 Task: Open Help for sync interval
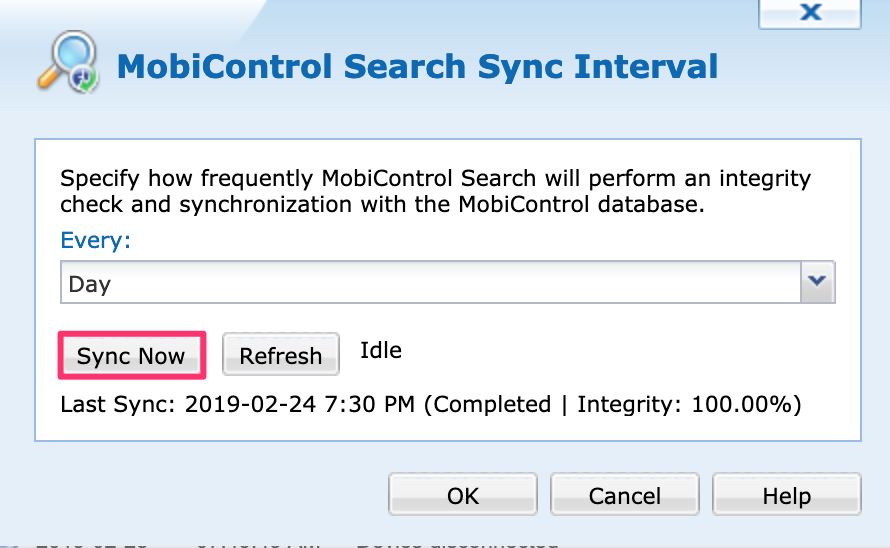[x=786, y=495]
